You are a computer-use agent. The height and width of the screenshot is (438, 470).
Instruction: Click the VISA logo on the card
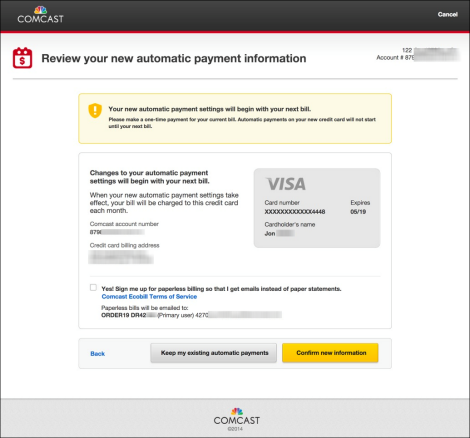tap(286, 184)
